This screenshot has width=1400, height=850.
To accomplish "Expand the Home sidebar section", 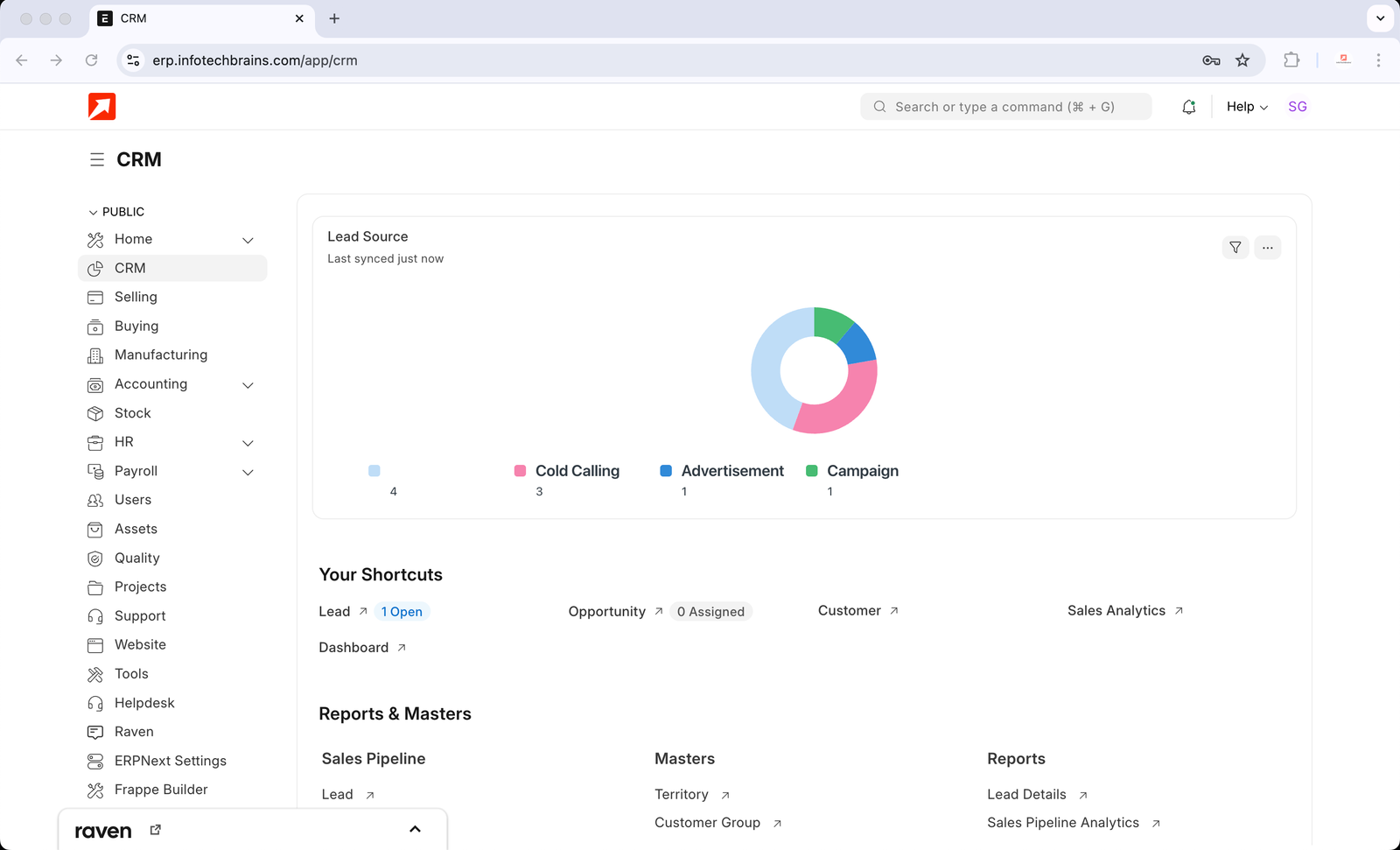I will pyautogui.click(x=248, y=240).
